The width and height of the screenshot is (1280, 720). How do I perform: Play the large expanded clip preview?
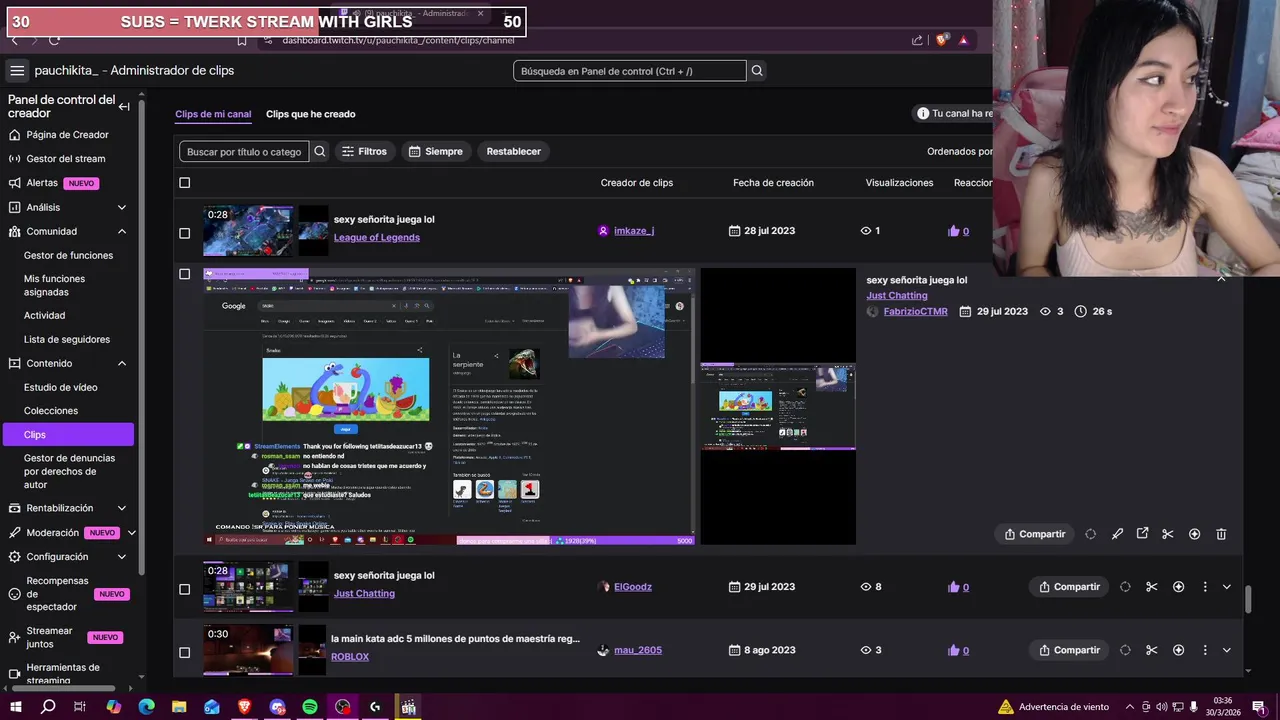pyautogui.click(x=449, y=407)
